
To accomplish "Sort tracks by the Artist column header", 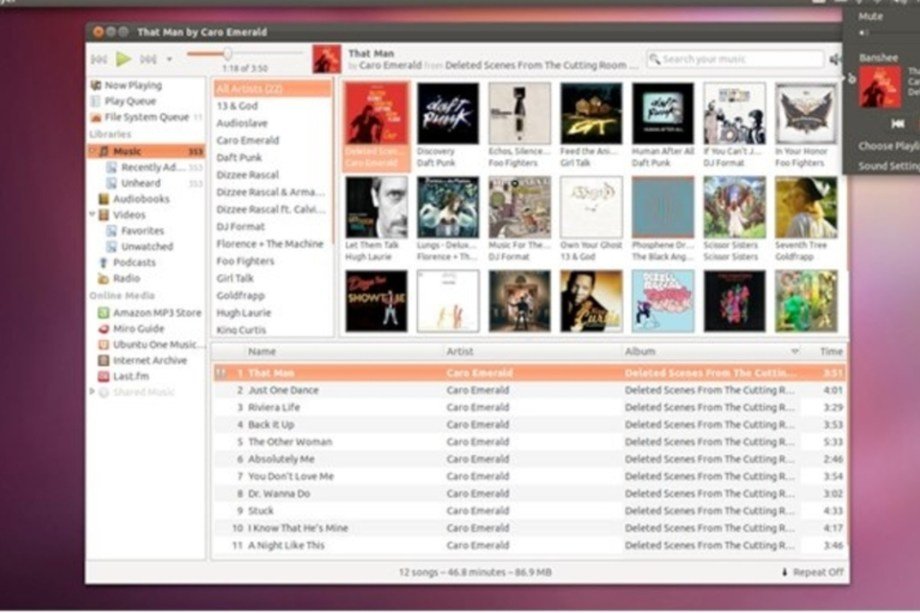I will (x=459, y=352).
